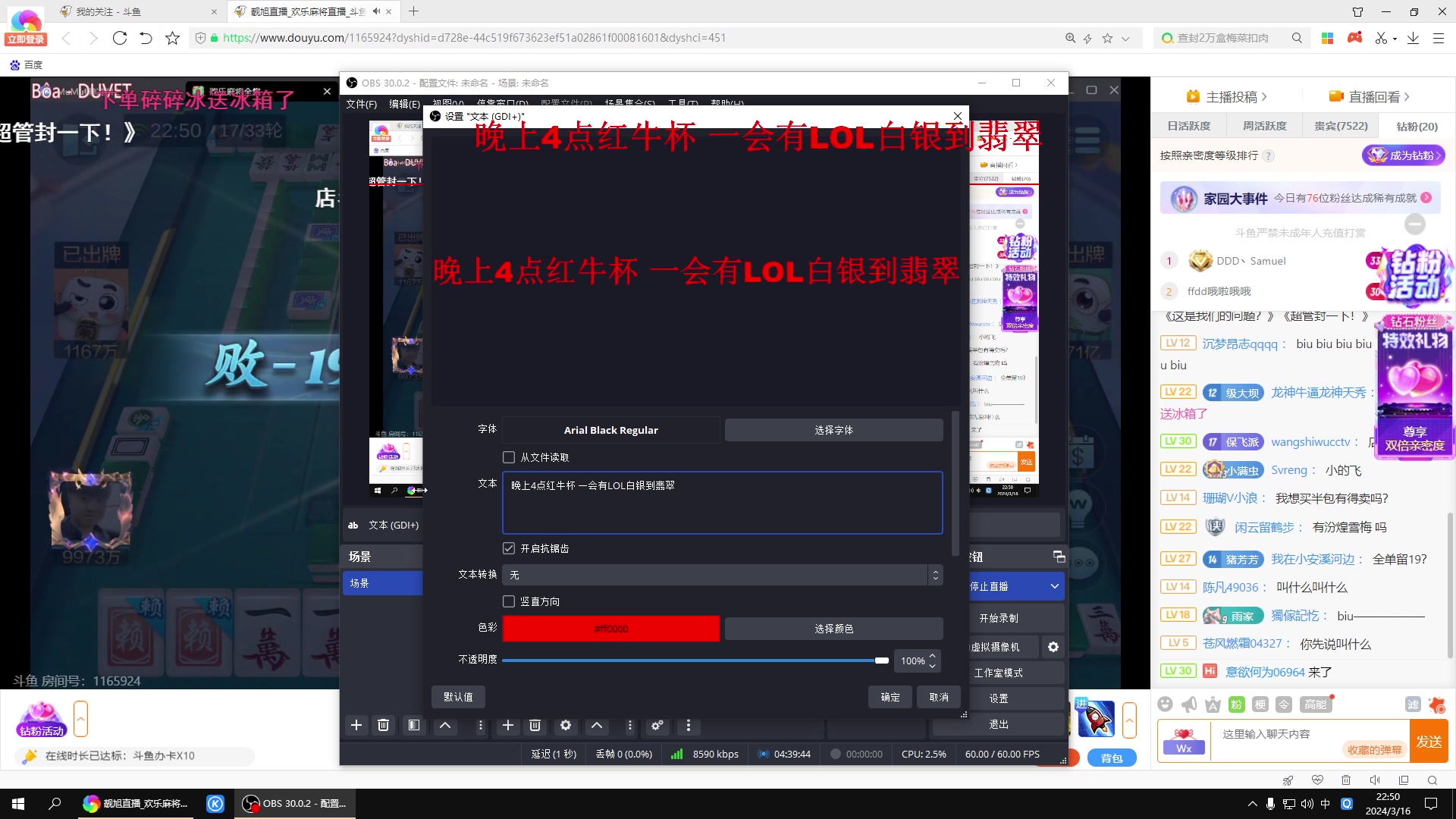Open the crown font-style icon in chat
This screenshot has width=1456, height=819.
pos(1213,704)
